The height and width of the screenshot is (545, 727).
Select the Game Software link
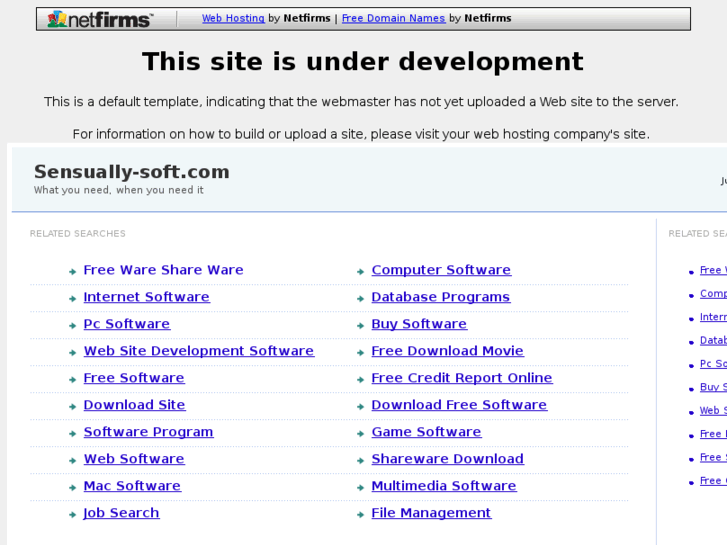coord(427,432)
